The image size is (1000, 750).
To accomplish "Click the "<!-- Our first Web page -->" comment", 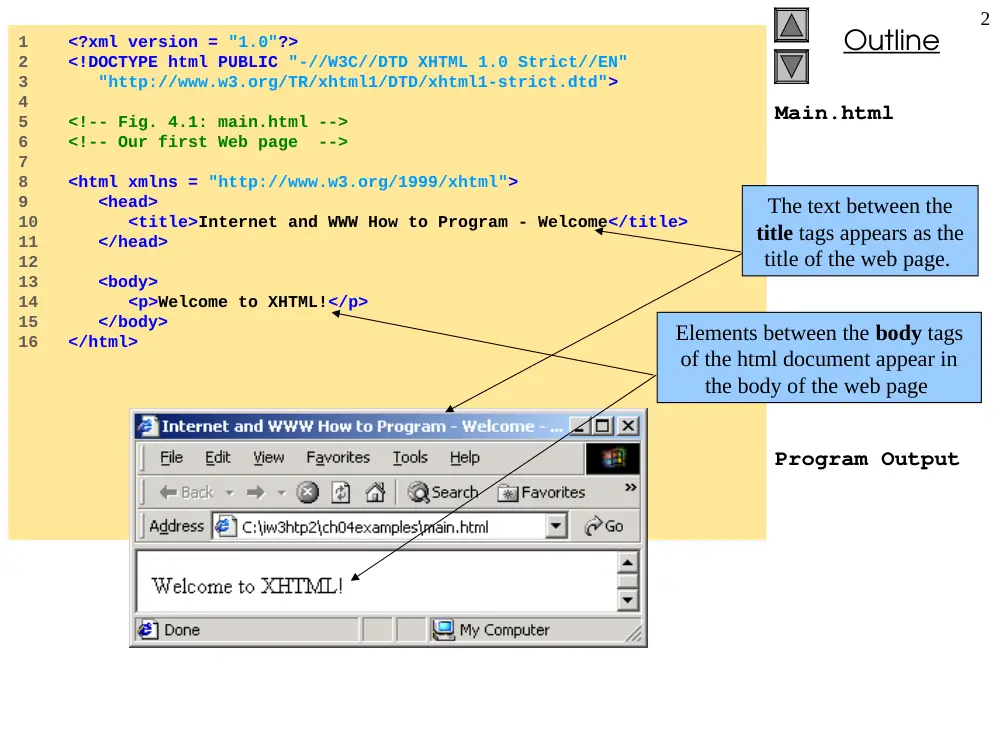I will pyautogui.click(x=208, y=142).
